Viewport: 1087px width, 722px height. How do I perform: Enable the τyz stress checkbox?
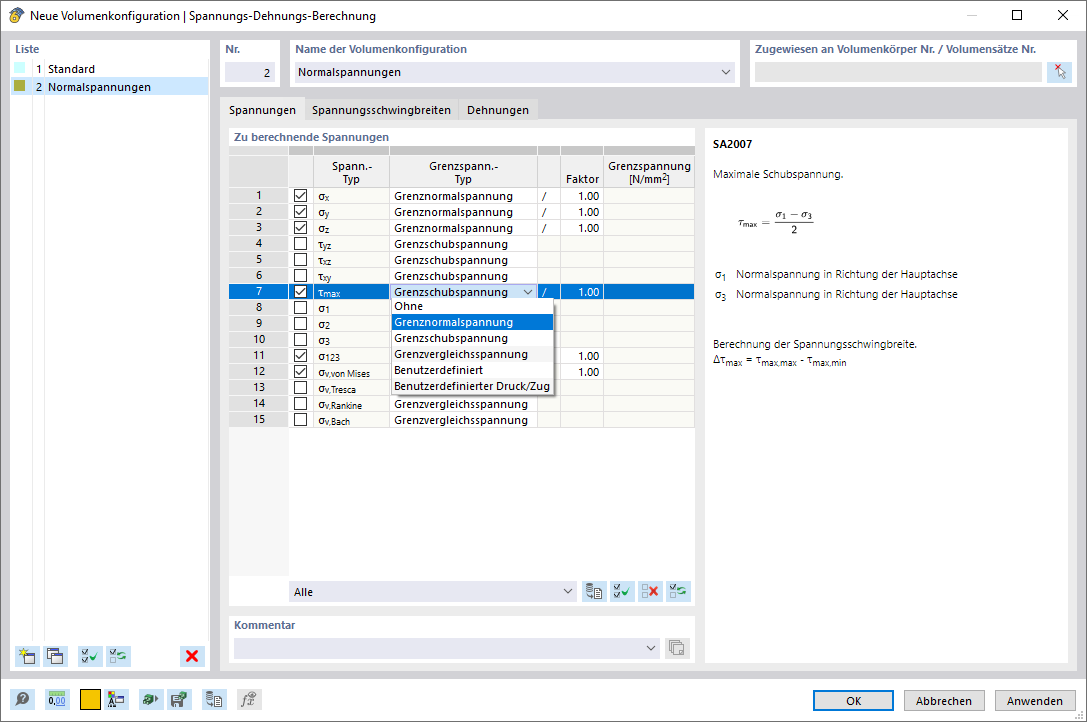point(300,243)
